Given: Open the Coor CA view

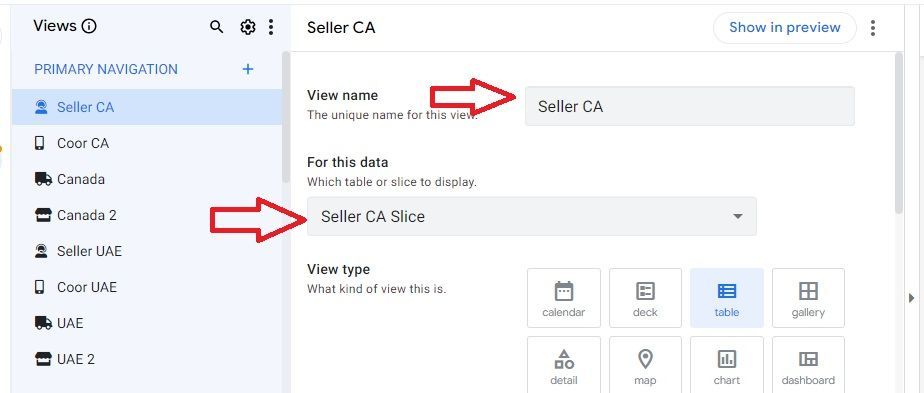Looking at the screenshot, I should [147, 143].
